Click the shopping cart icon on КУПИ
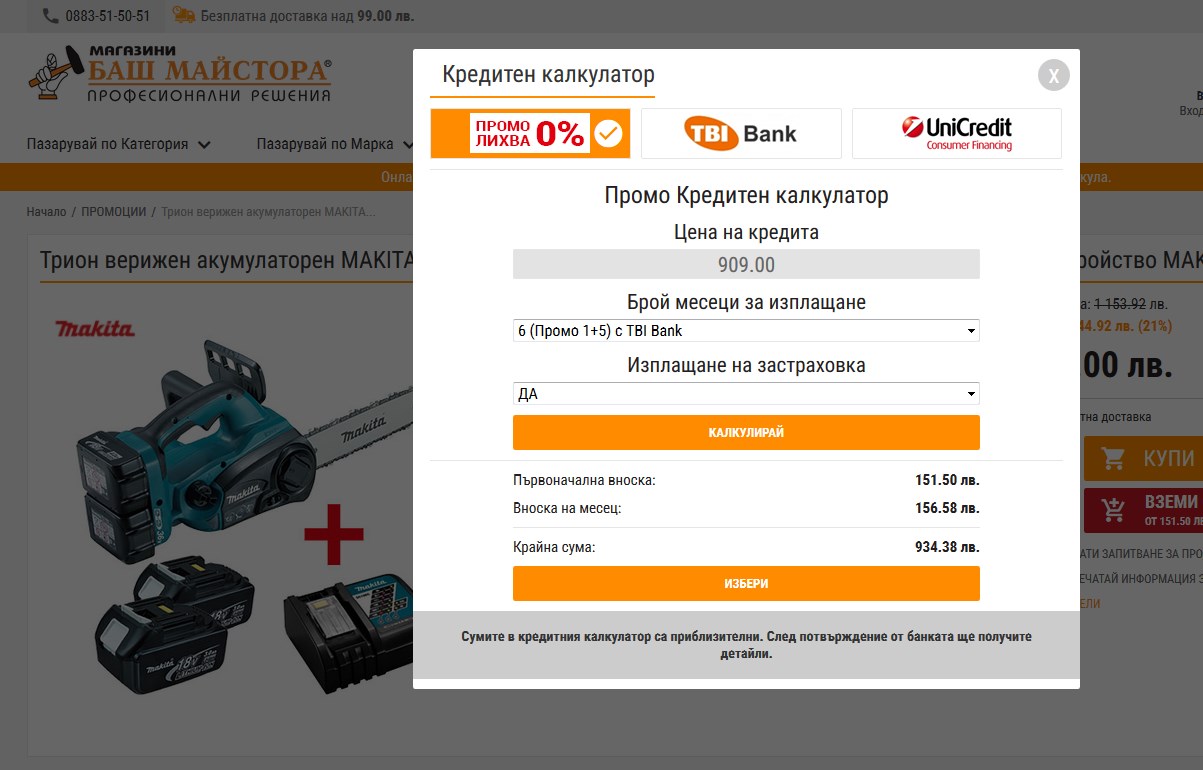This screenshot has width=1203, height=770. 1113,458
